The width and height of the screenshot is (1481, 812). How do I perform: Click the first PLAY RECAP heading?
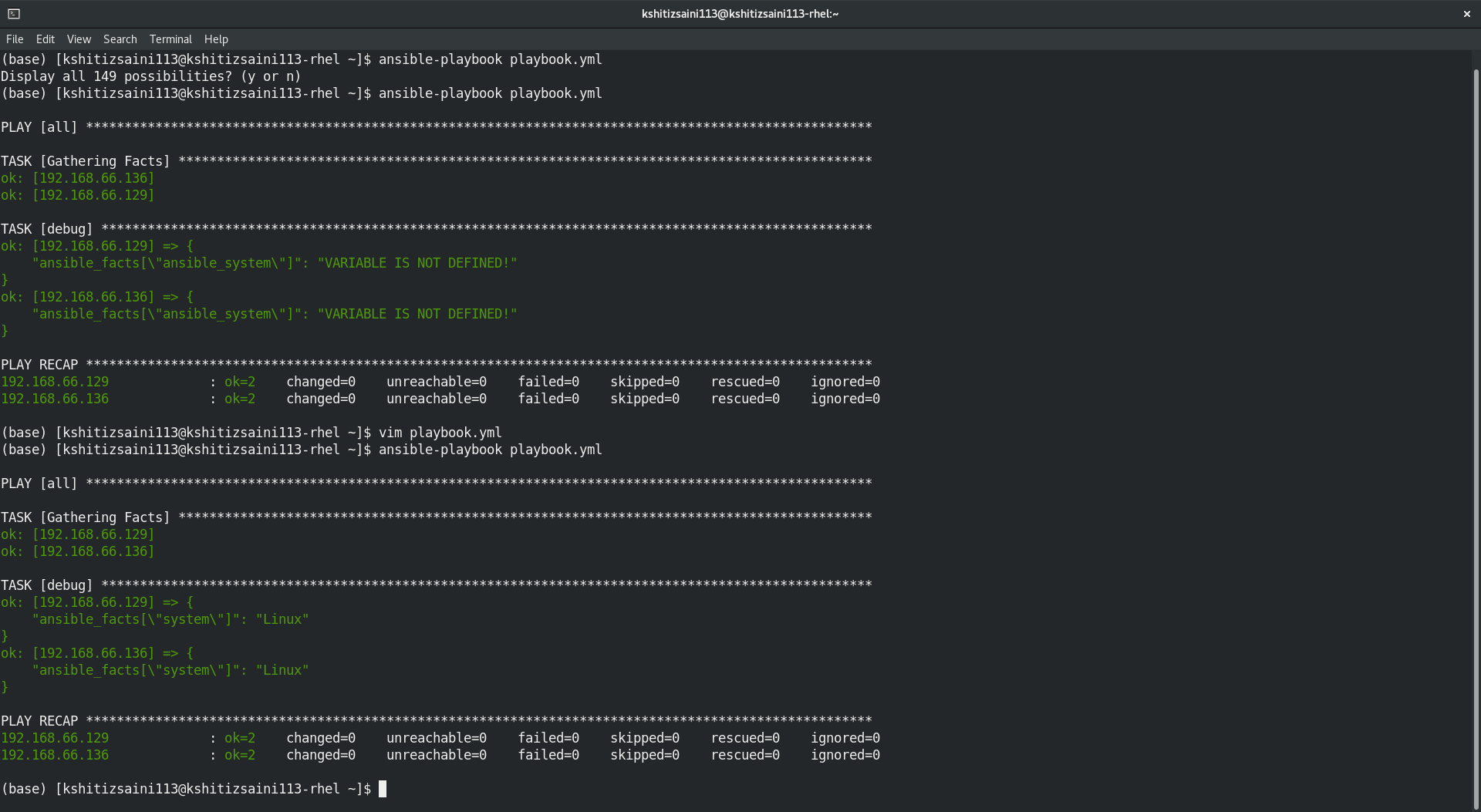[39, 365]
